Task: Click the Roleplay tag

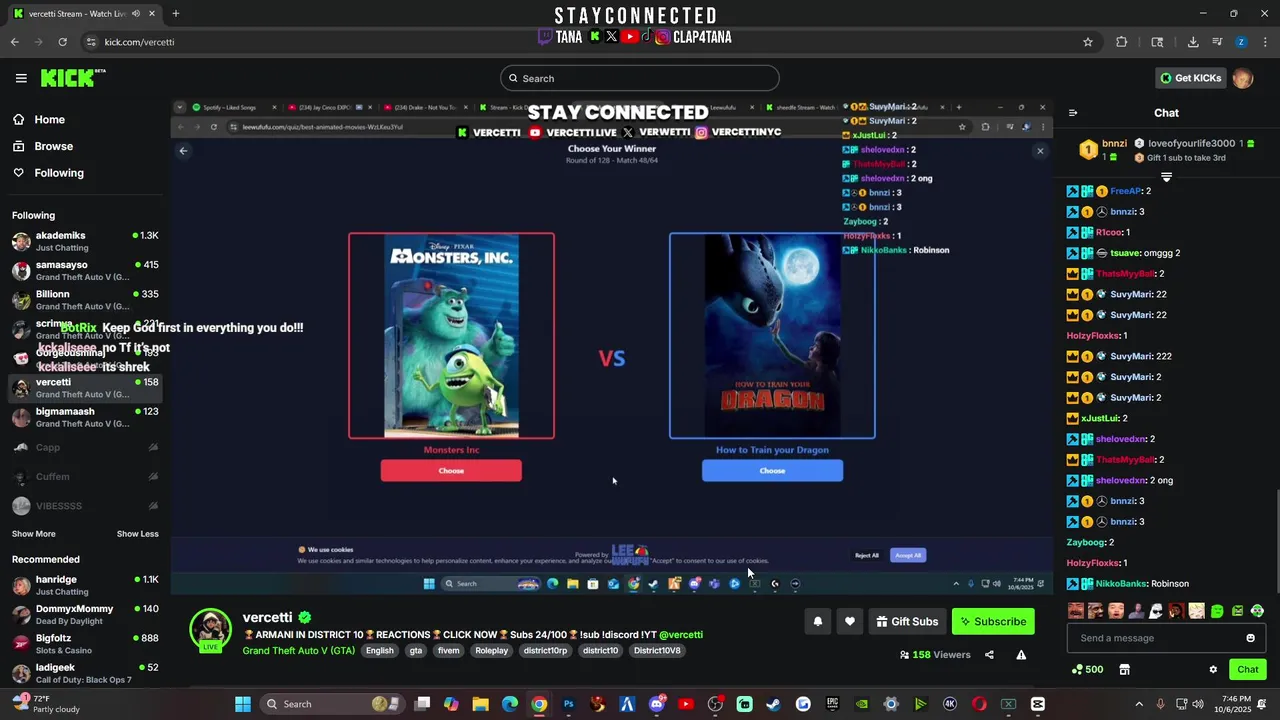Action: (x=491, y=651)
